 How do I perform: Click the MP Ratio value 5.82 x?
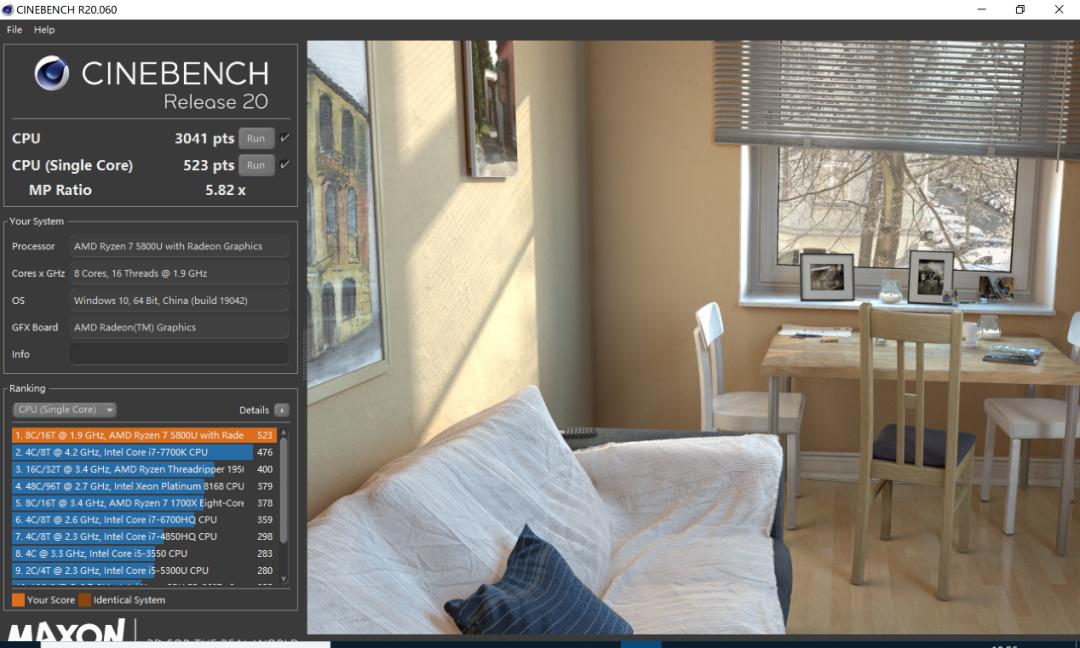coord(225,190)
